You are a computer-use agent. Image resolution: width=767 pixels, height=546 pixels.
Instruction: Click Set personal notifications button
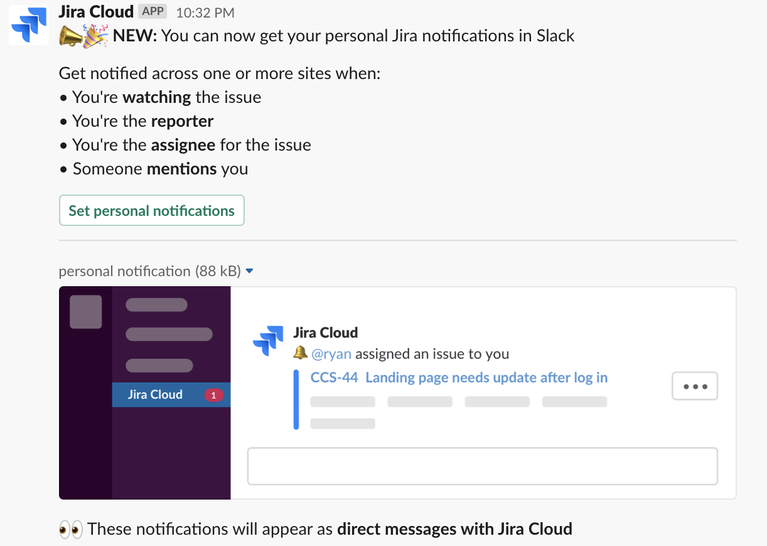(x=152, y=210)
